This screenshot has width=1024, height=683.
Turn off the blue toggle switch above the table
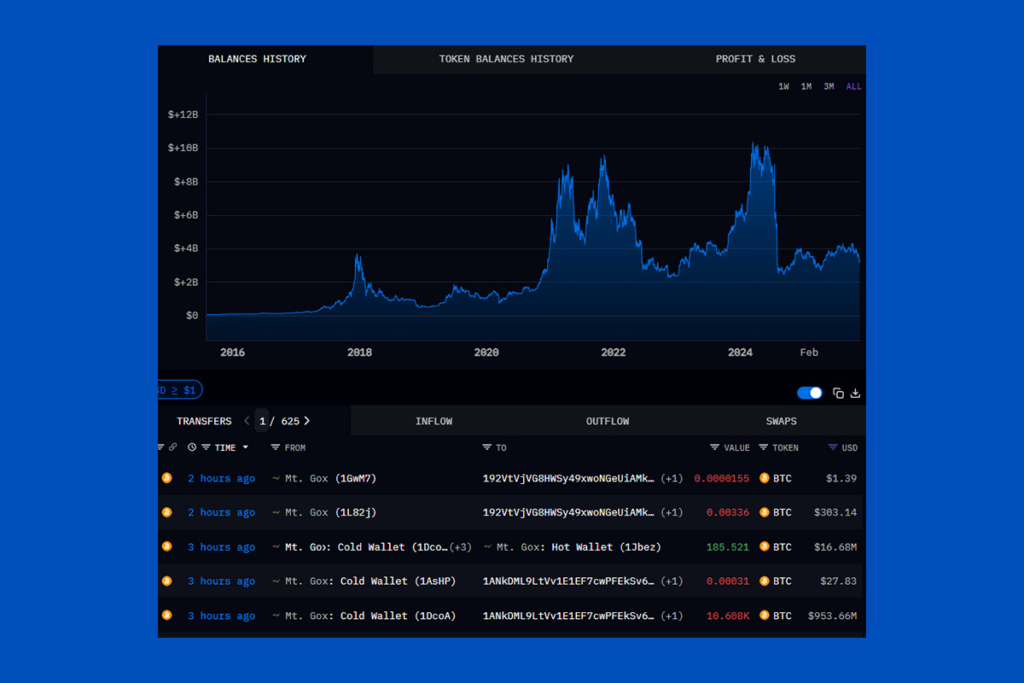pyautogui.click(x=809, y=393)
